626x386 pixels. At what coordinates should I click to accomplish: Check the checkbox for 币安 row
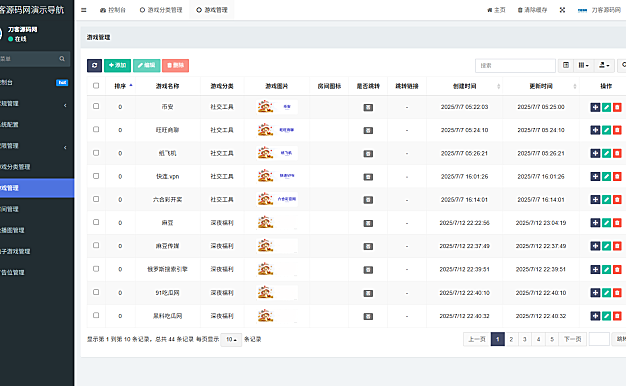(96, 106)
